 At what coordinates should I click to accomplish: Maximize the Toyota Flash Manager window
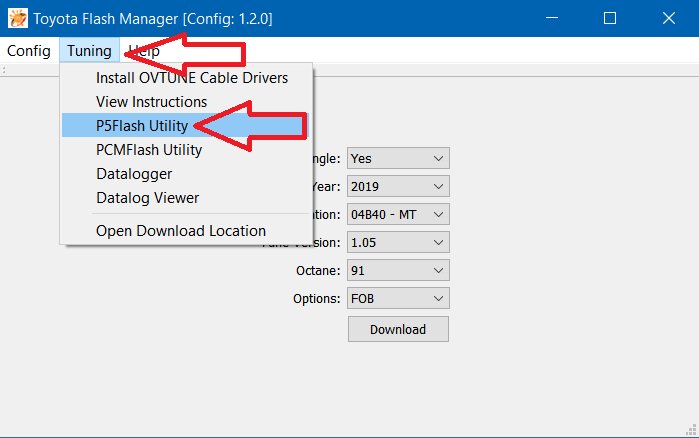(610, 18)
